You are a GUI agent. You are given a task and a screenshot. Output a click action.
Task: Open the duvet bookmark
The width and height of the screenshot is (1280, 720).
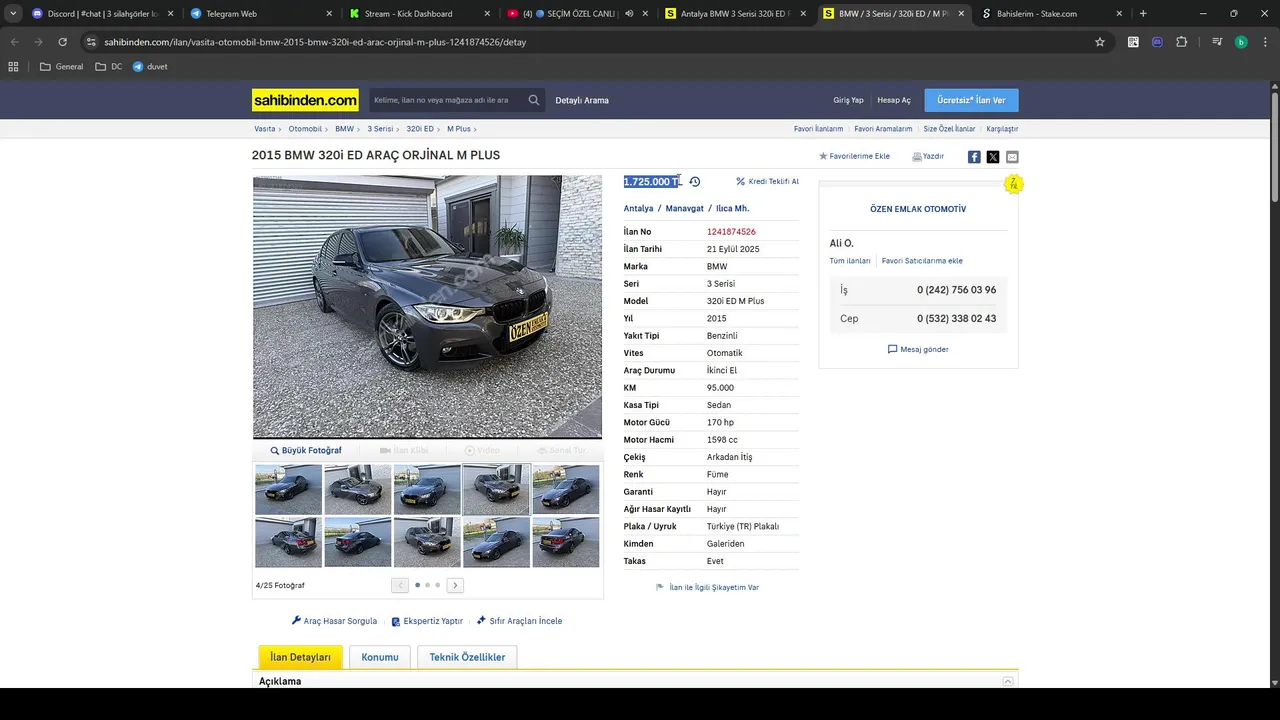point(150,67)
